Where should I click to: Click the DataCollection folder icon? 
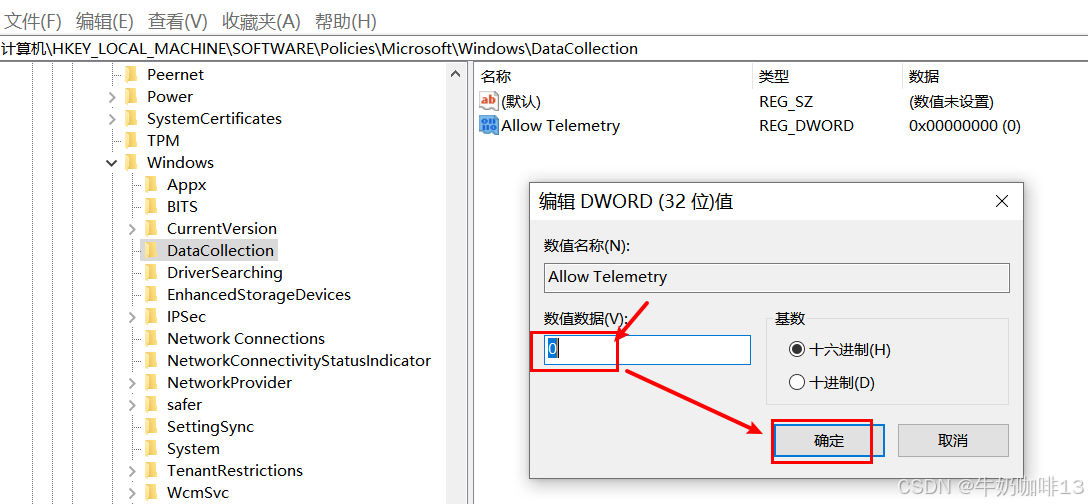151,250
